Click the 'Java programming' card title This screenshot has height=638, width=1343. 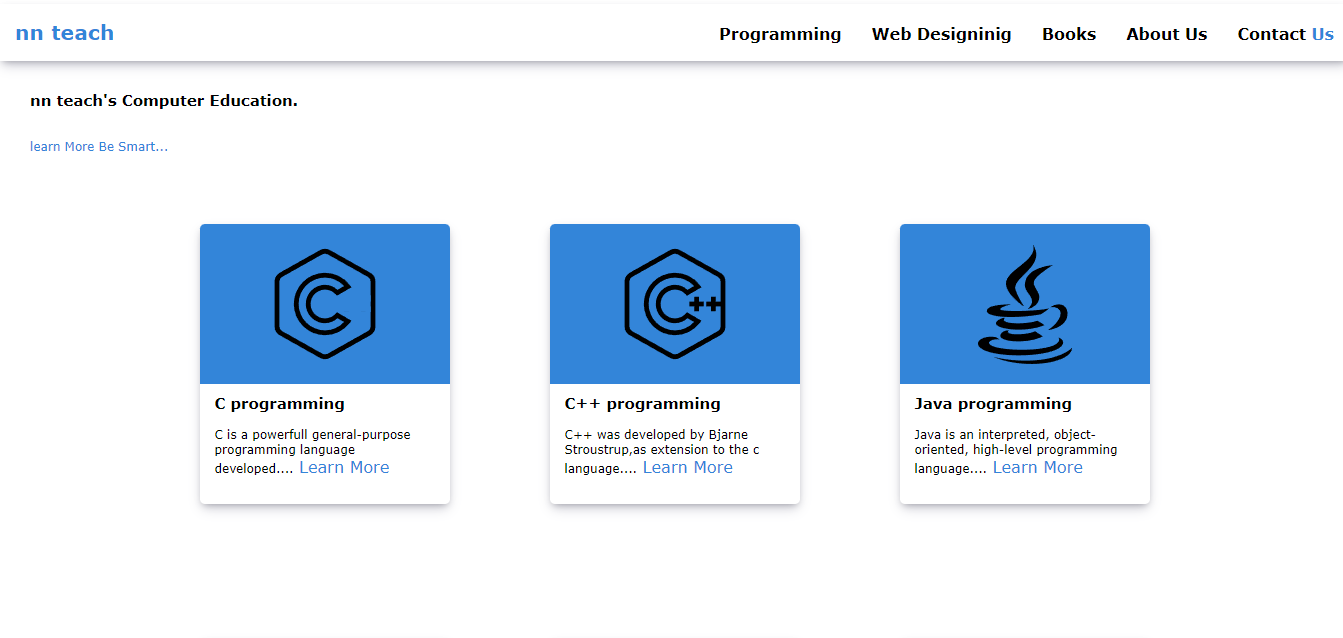992,404
